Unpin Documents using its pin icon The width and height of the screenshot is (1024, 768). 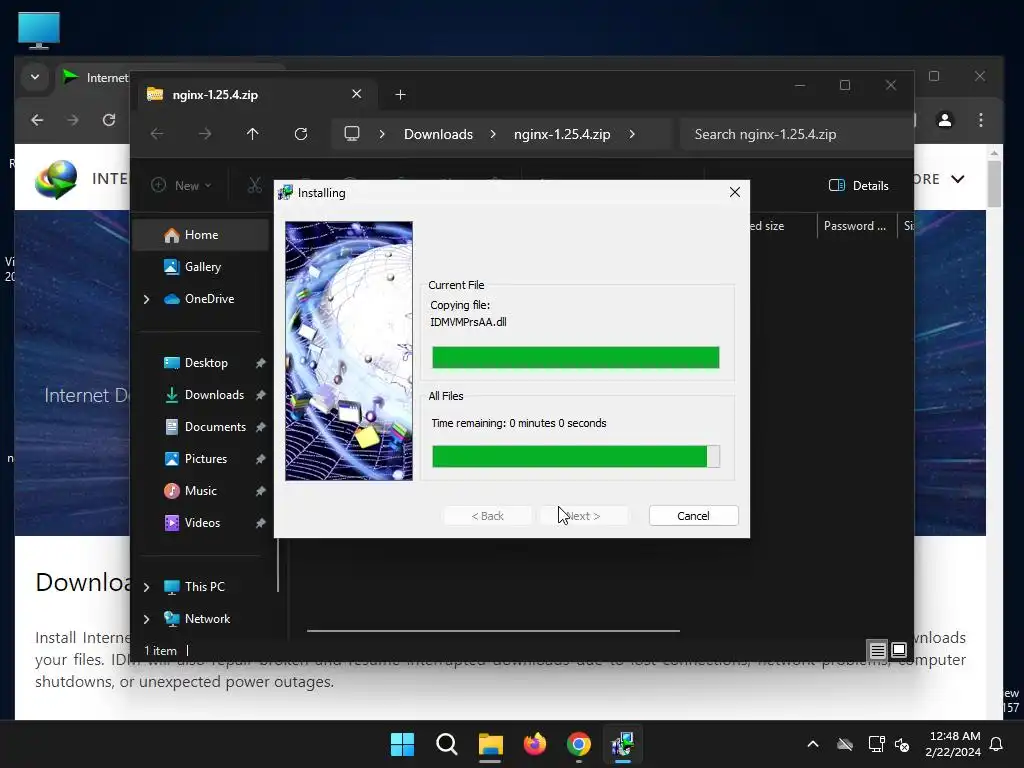tap(261, 426)
